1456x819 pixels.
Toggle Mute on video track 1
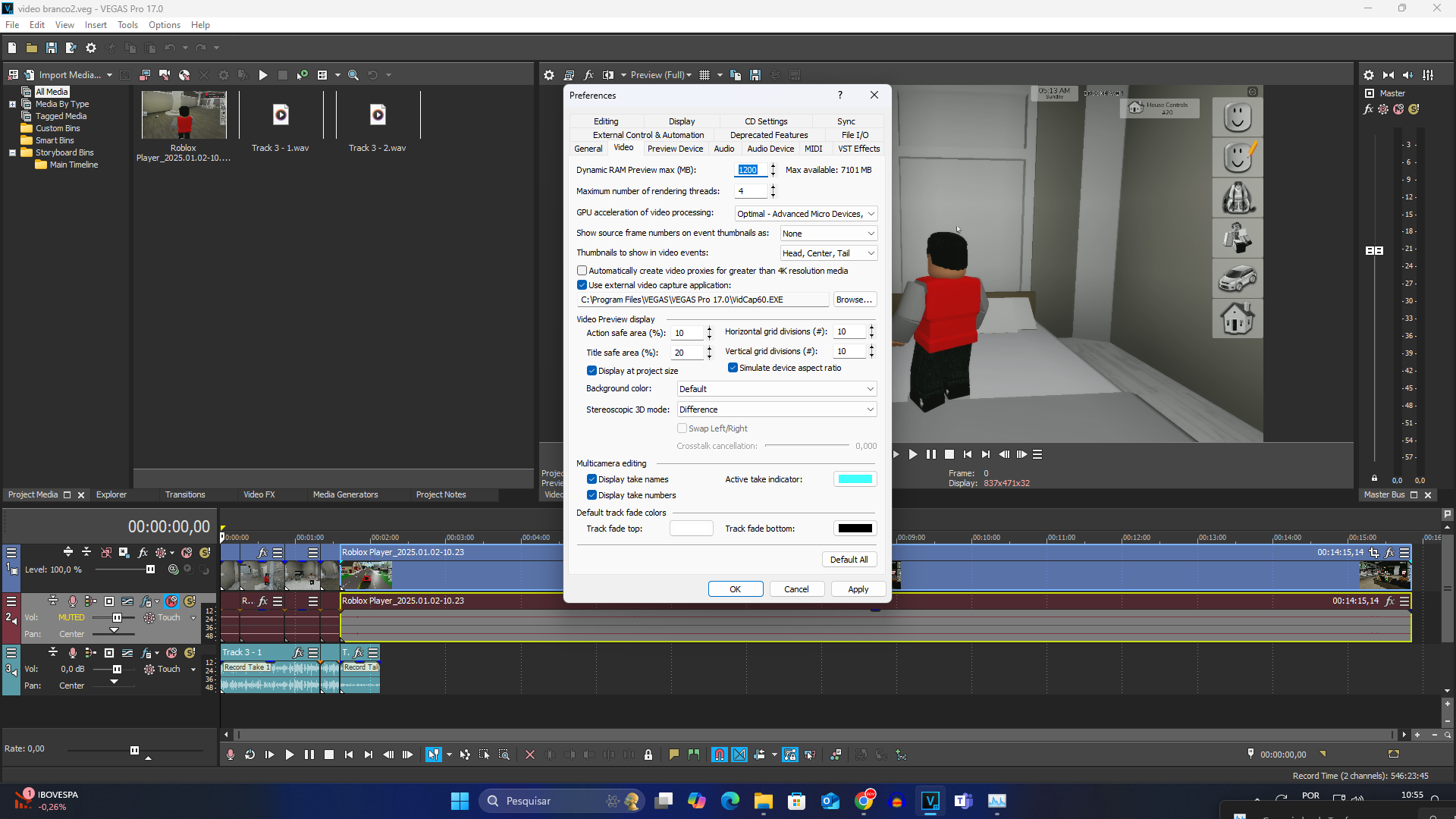point(187,553)
